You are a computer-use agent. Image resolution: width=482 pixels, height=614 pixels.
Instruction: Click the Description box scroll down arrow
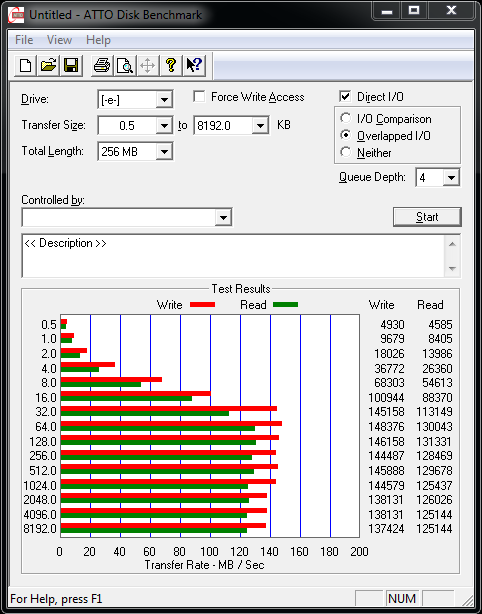pos(452,269)
